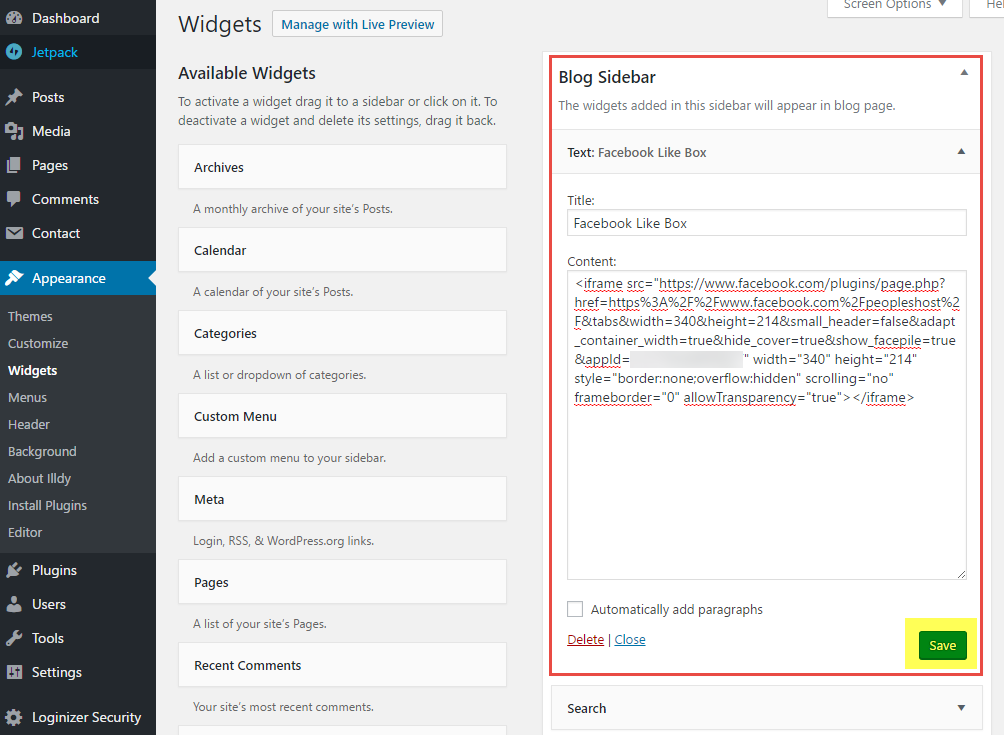Open the Settings menu
The height and width of the screenshot is (735, 1004).
pos(78,672)
